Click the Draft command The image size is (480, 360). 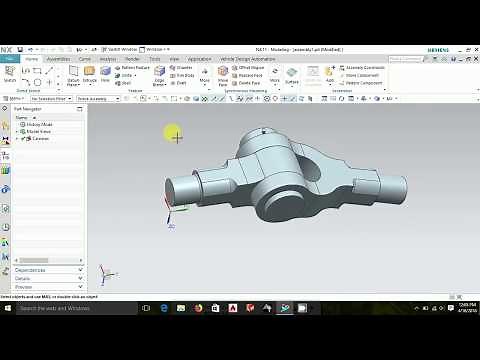click(178, 83)
